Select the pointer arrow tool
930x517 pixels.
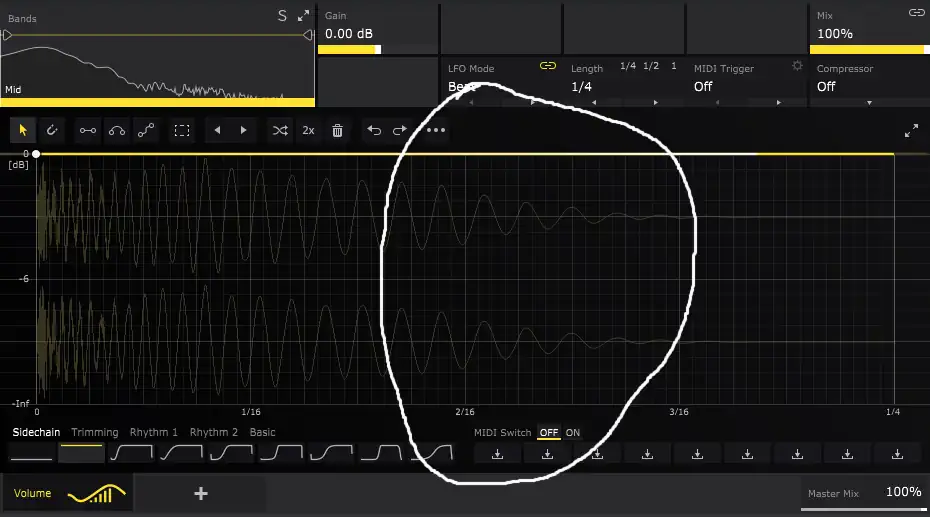point(23,130)
